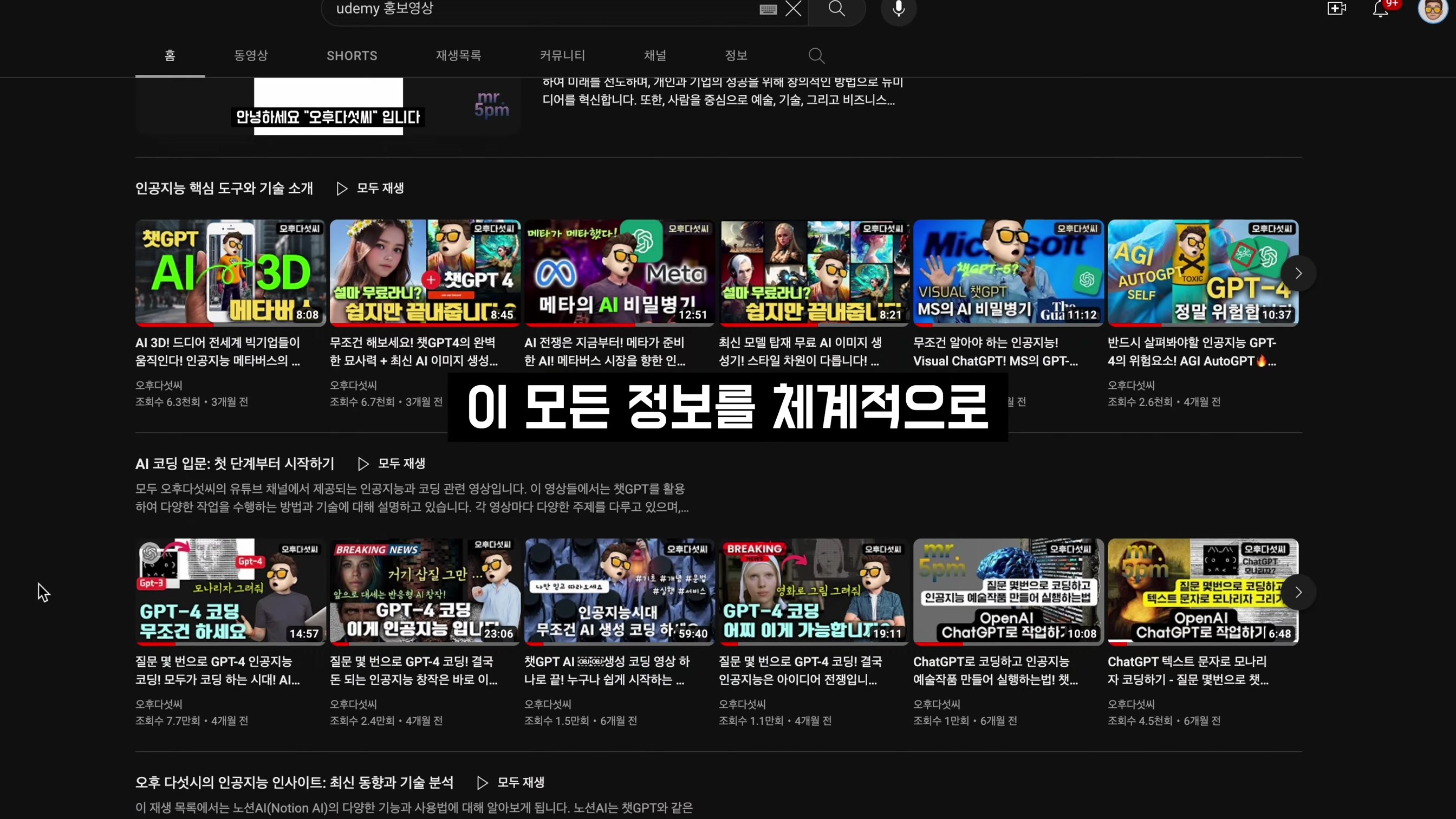This screenshot has height=819, width=1456.
Task: Open title 질문 몇 번으로 GPT-4 코딩! 결국 돈 되는
Action: click(x=414, y=671)
